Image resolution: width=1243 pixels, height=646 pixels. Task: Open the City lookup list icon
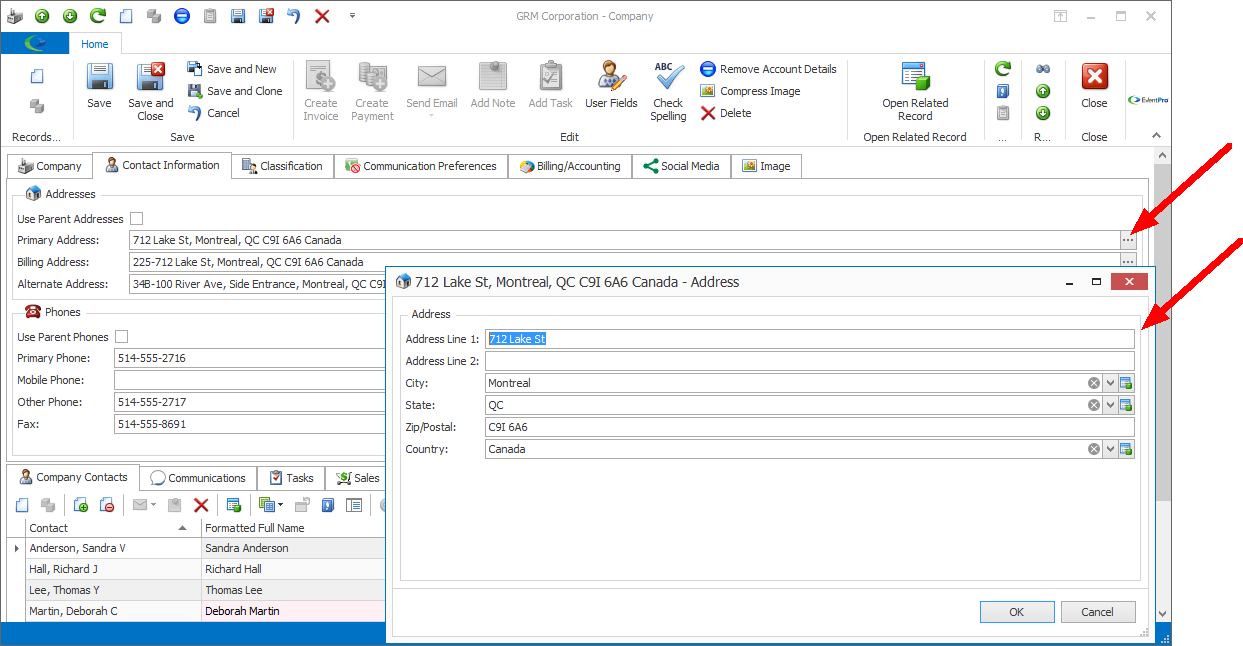1127,383
